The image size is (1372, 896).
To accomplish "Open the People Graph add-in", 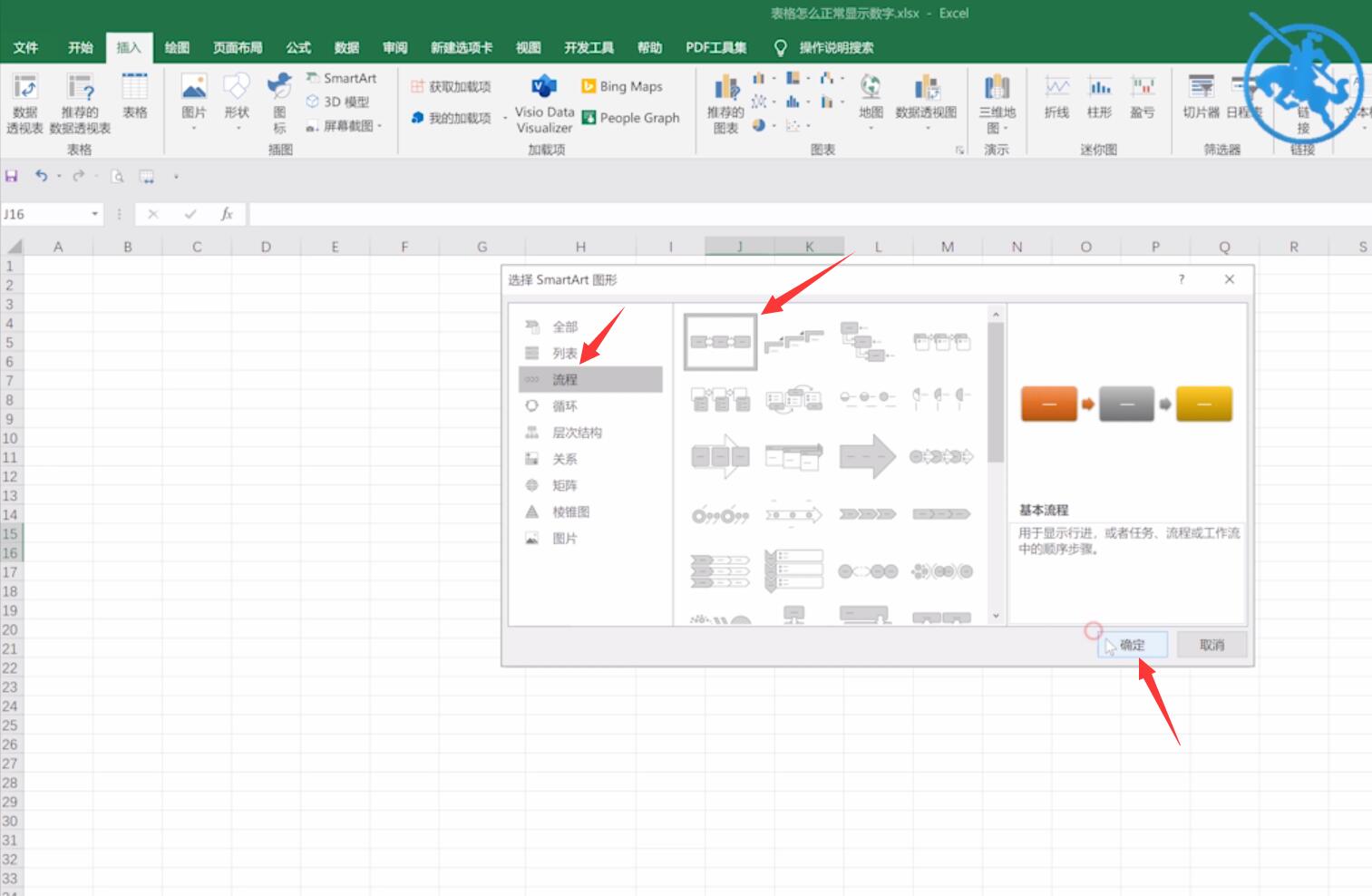I will (630, 118).
